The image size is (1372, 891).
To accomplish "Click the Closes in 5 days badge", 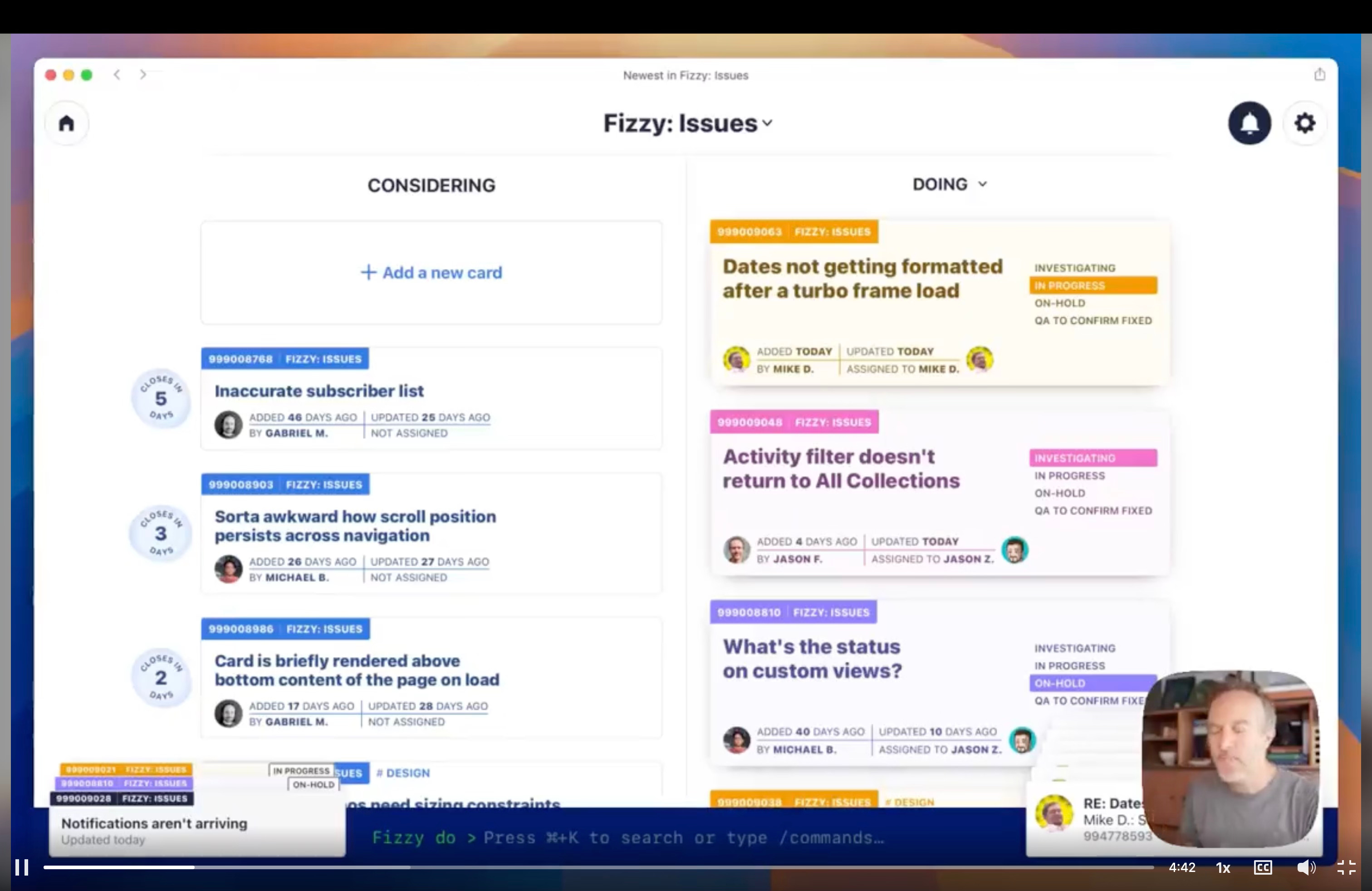I will click(161, 398).
